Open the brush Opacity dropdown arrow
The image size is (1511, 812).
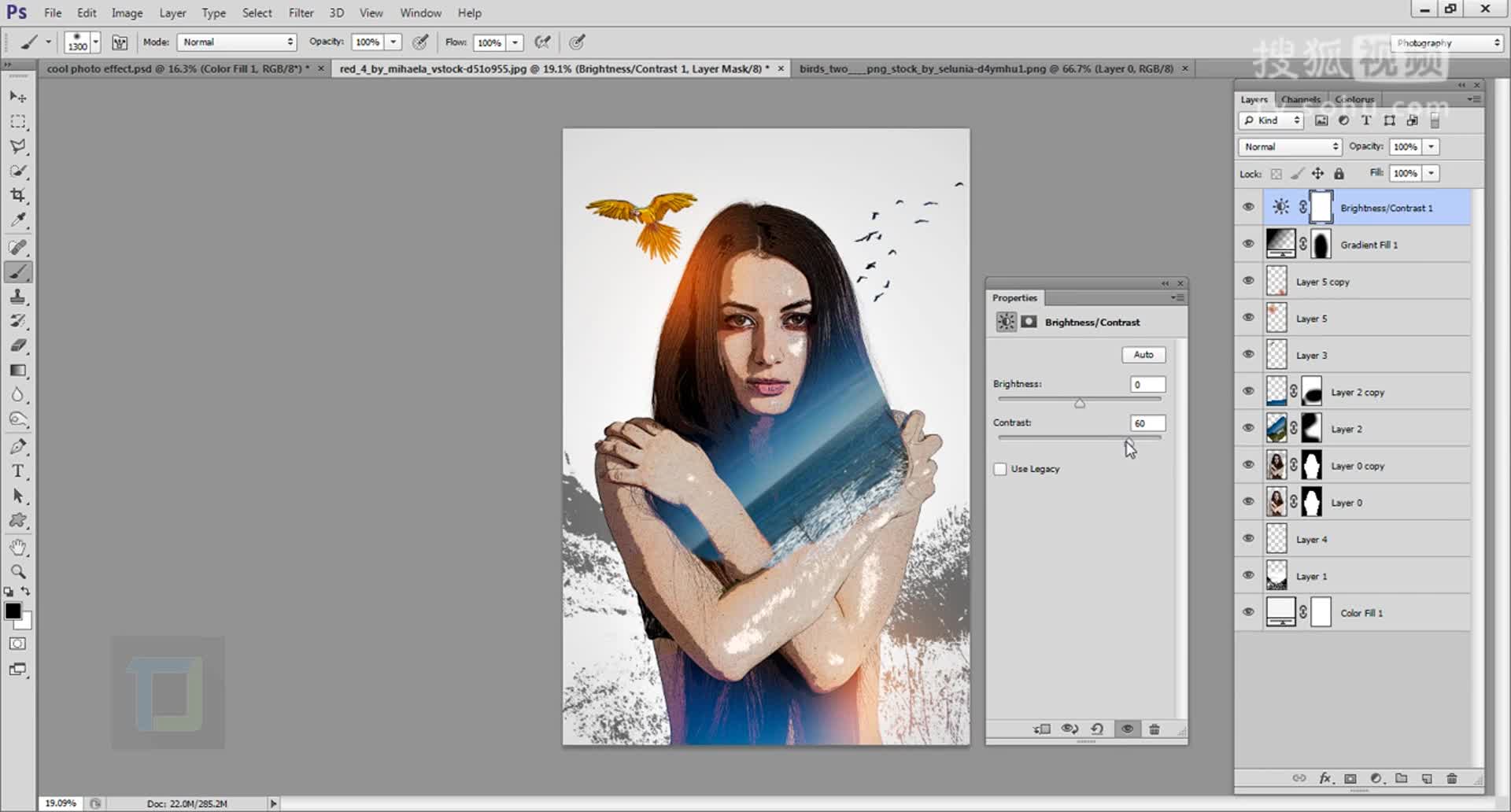393,42
